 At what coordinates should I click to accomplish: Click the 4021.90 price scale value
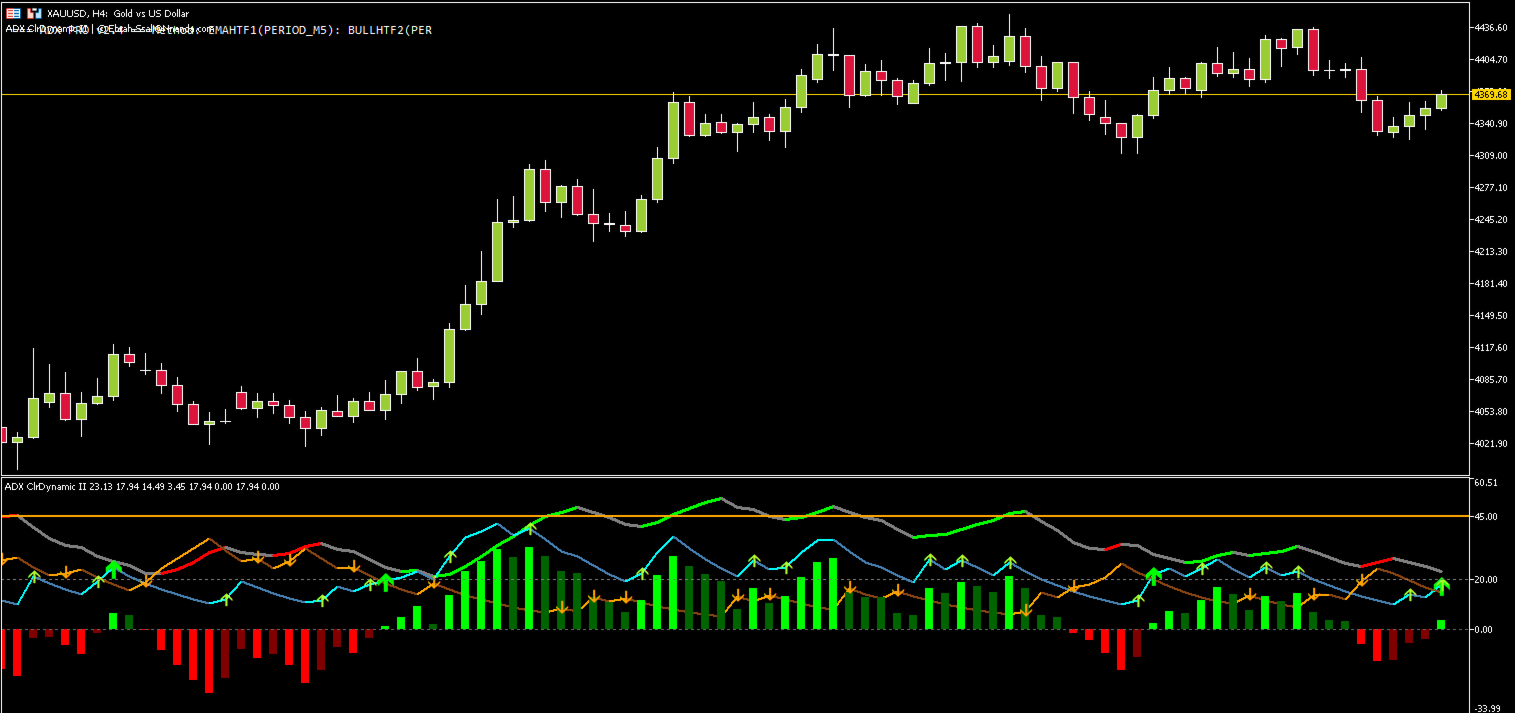pyautogui.click(x=1490, y=444)
